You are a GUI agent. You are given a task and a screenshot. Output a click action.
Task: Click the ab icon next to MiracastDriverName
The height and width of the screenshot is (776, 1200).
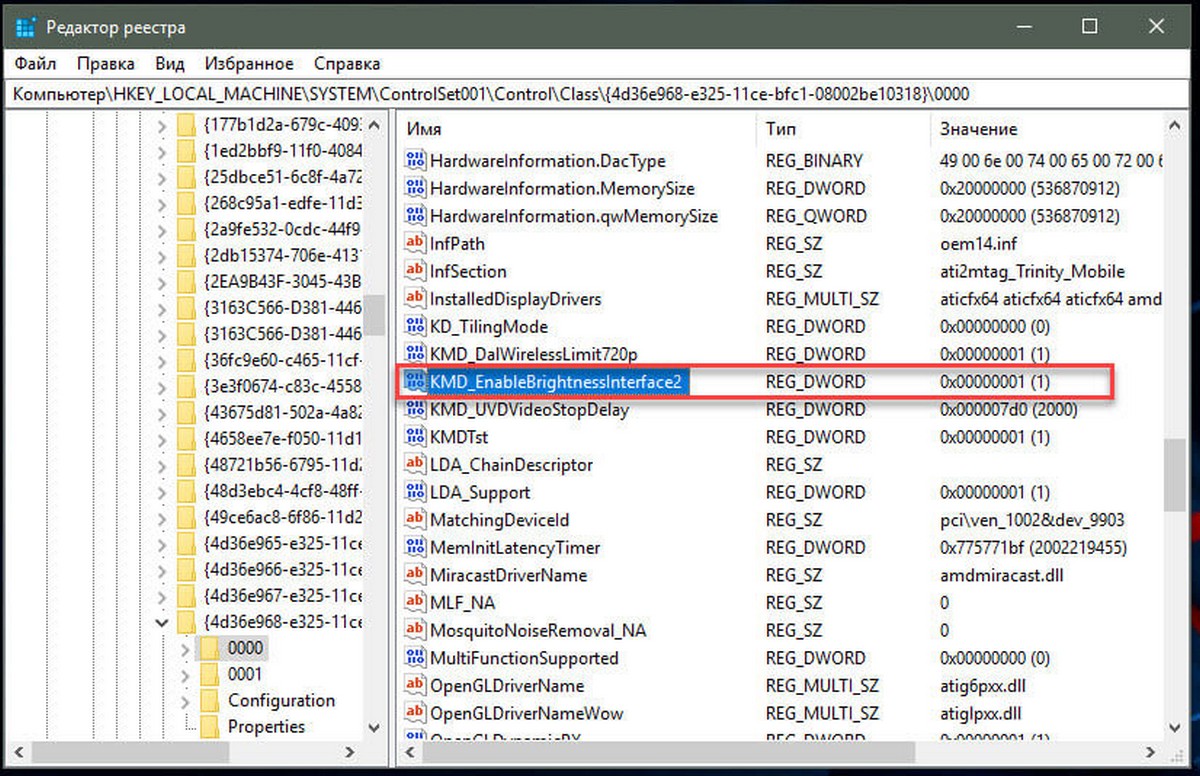[x=416, y=575]
